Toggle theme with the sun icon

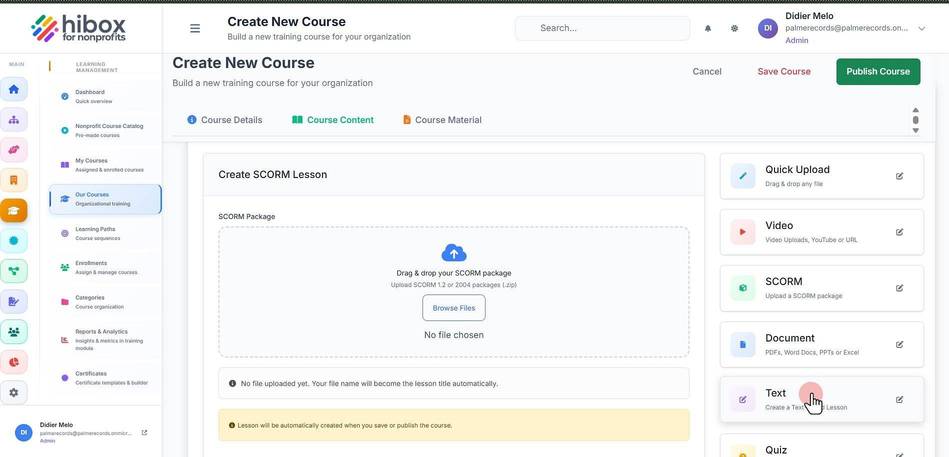point(734,28)
